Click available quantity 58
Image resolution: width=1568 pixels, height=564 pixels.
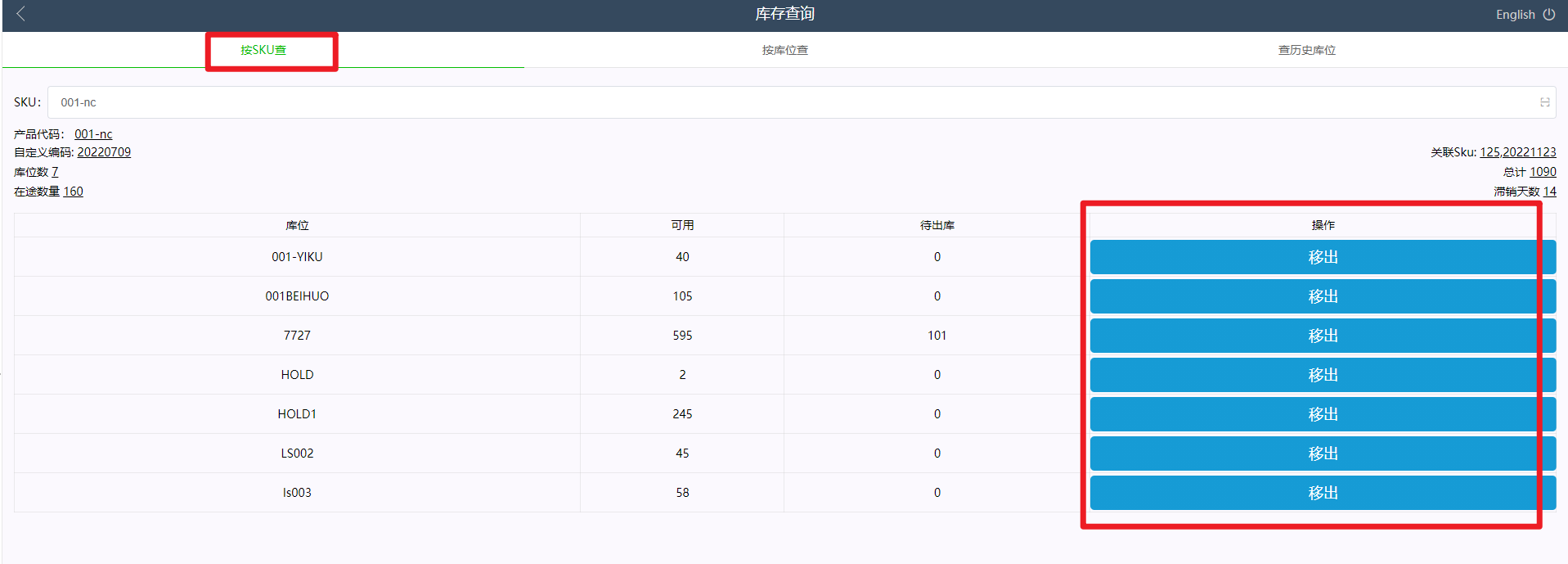[682, 493]
